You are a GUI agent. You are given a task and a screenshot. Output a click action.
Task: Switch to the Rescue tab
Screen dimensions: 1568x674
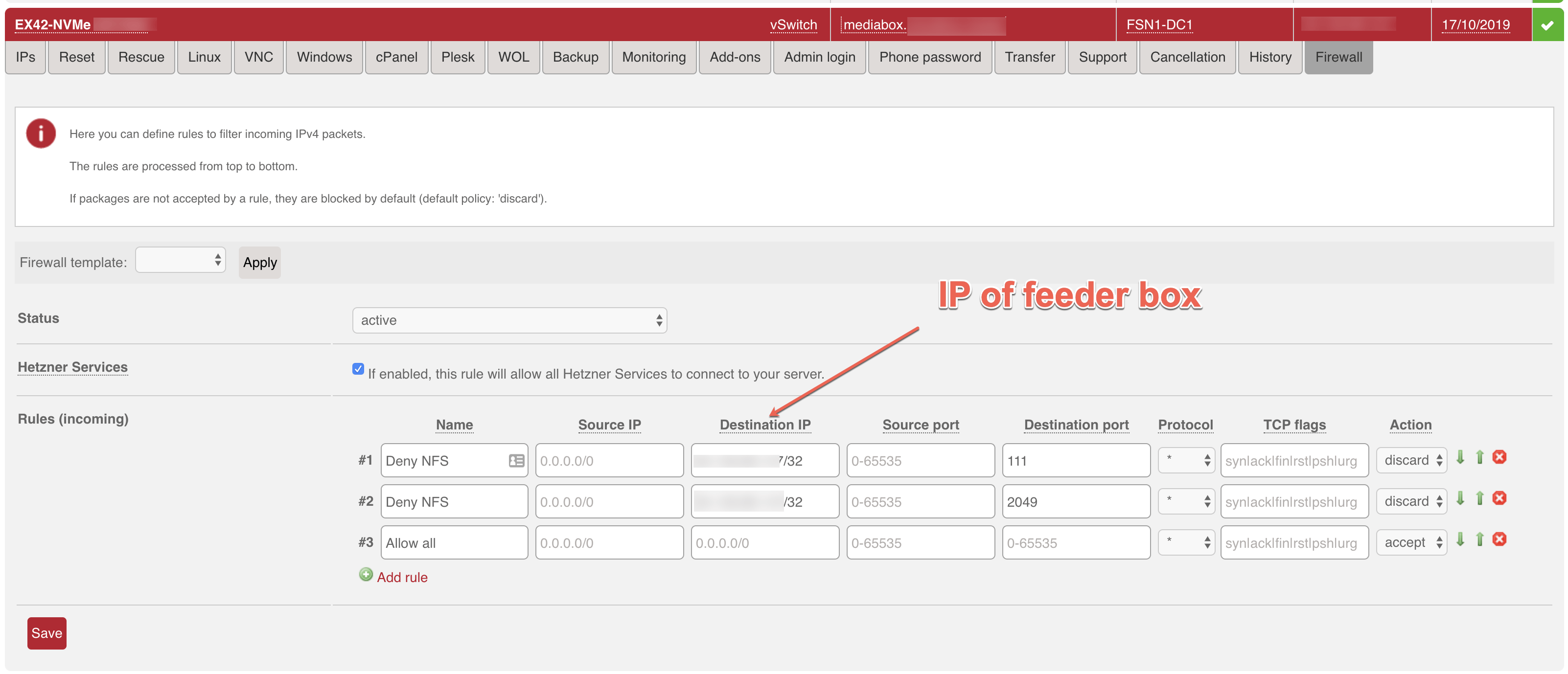[141, 57]
